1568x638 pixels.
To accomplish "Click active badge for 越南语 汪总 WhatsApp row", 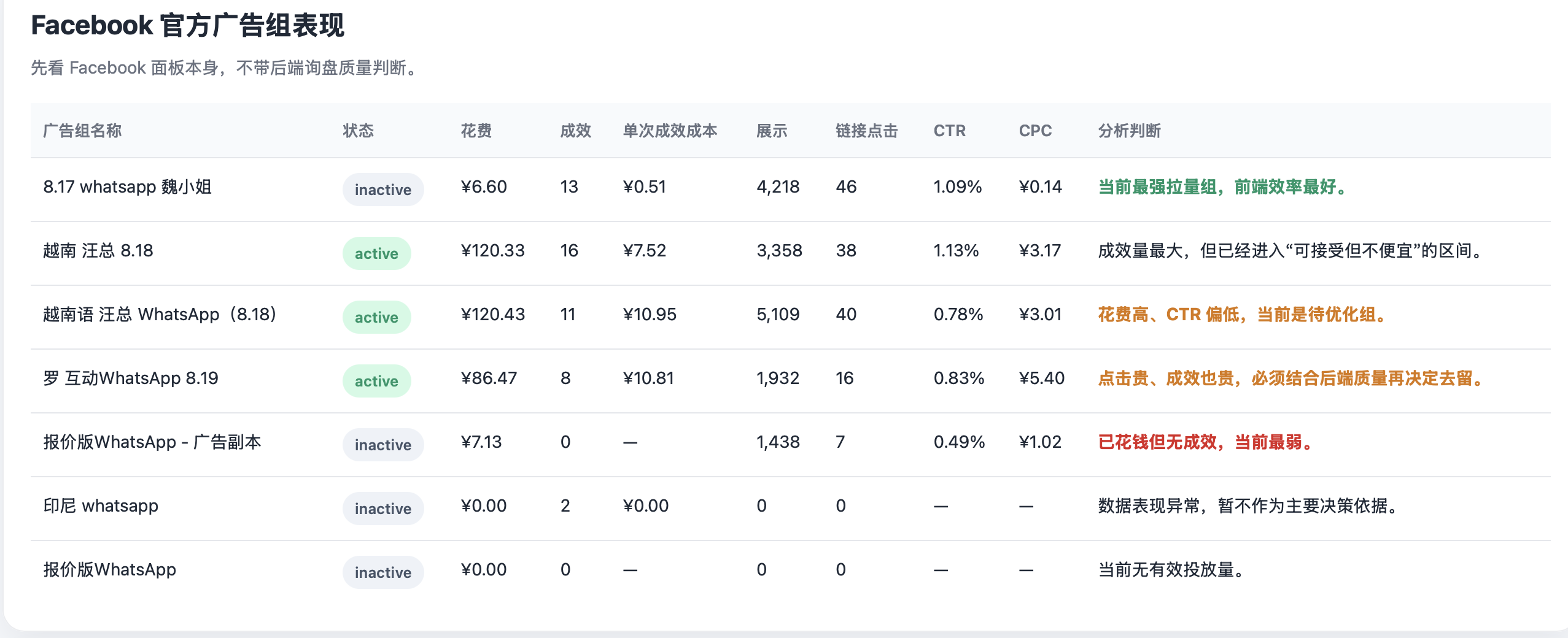I will tap(376, 317).
